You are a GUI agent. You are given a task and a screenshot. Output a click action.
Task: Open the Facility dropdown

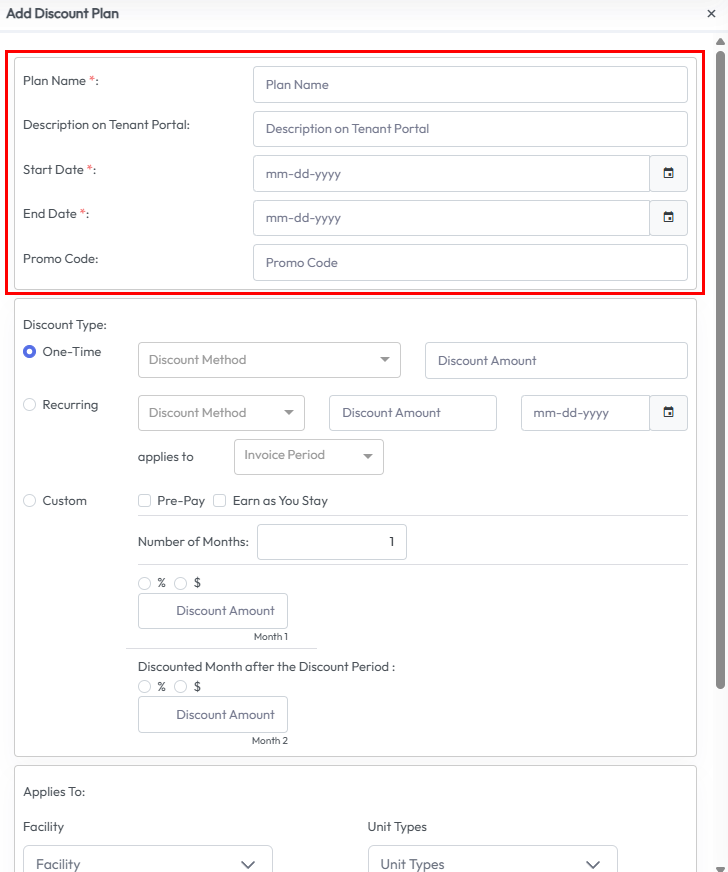[147, 863]
